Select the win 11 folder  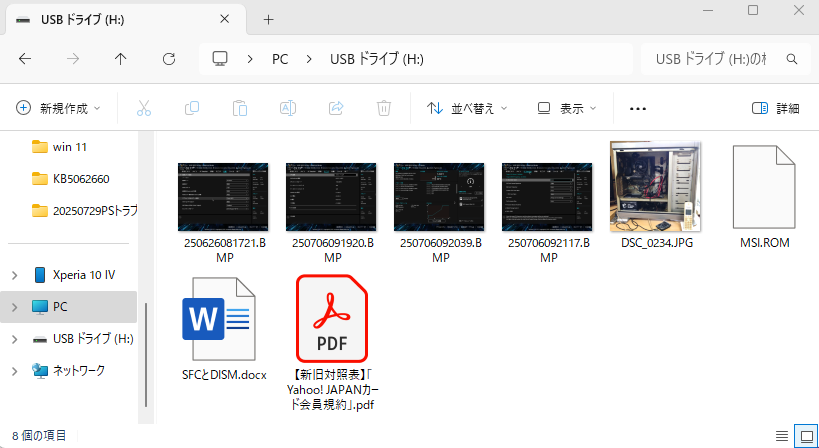pos(69,147)
